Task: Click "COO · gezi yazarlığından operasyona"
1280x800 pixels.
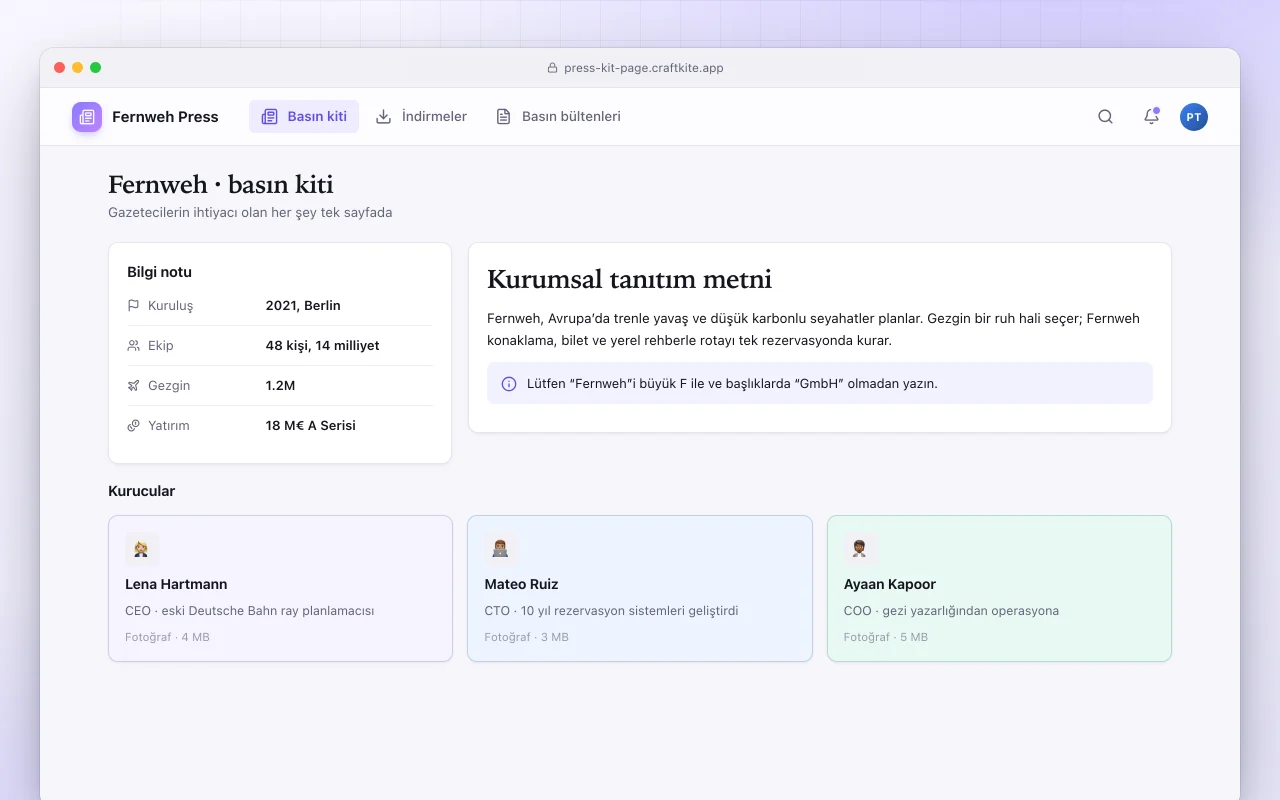Action: [x=951, y=611]
